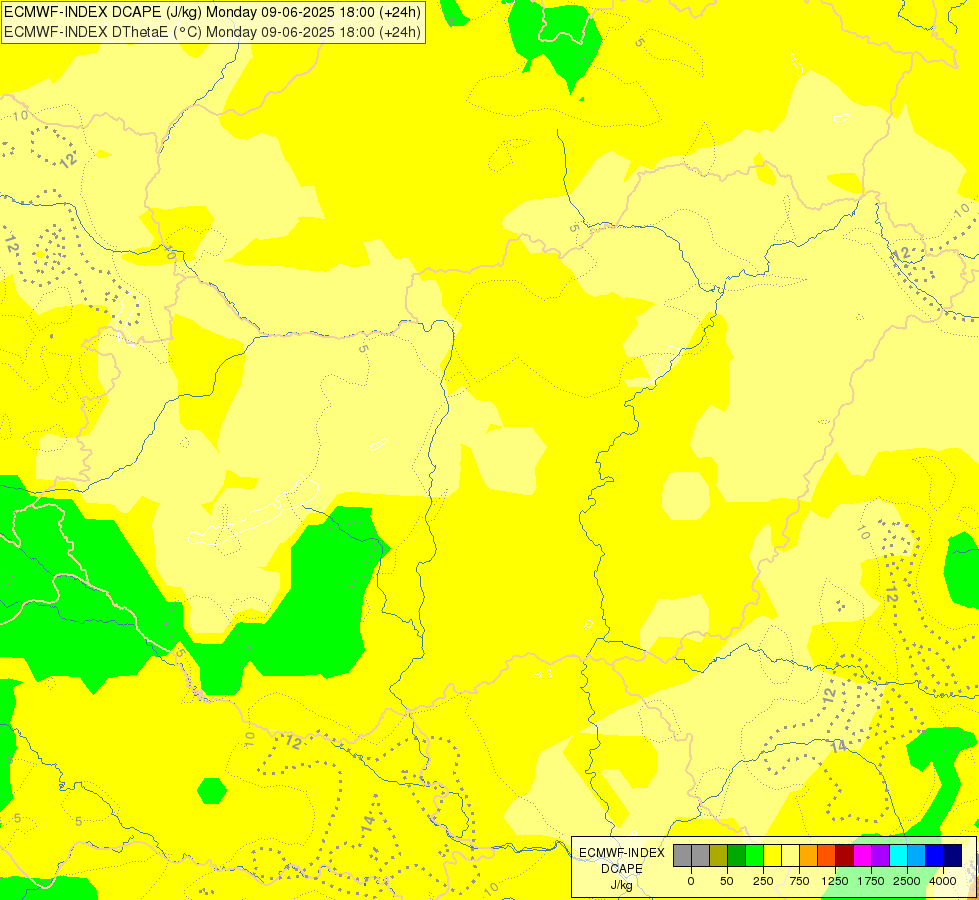Select the pale yellow legend swatch

pos(790,856)
